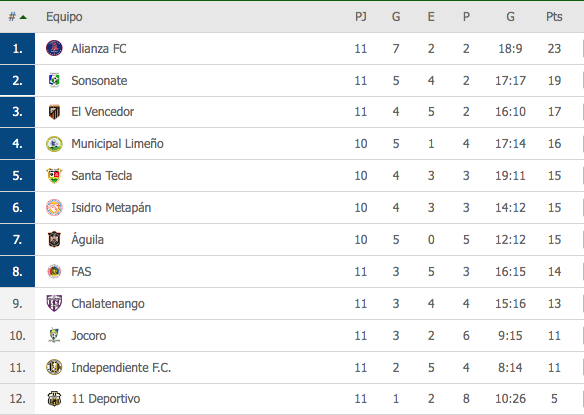Screen dimensions: 584x415
Task: Open the Alianza FC team name link
Action: click(x=99, y=48)
